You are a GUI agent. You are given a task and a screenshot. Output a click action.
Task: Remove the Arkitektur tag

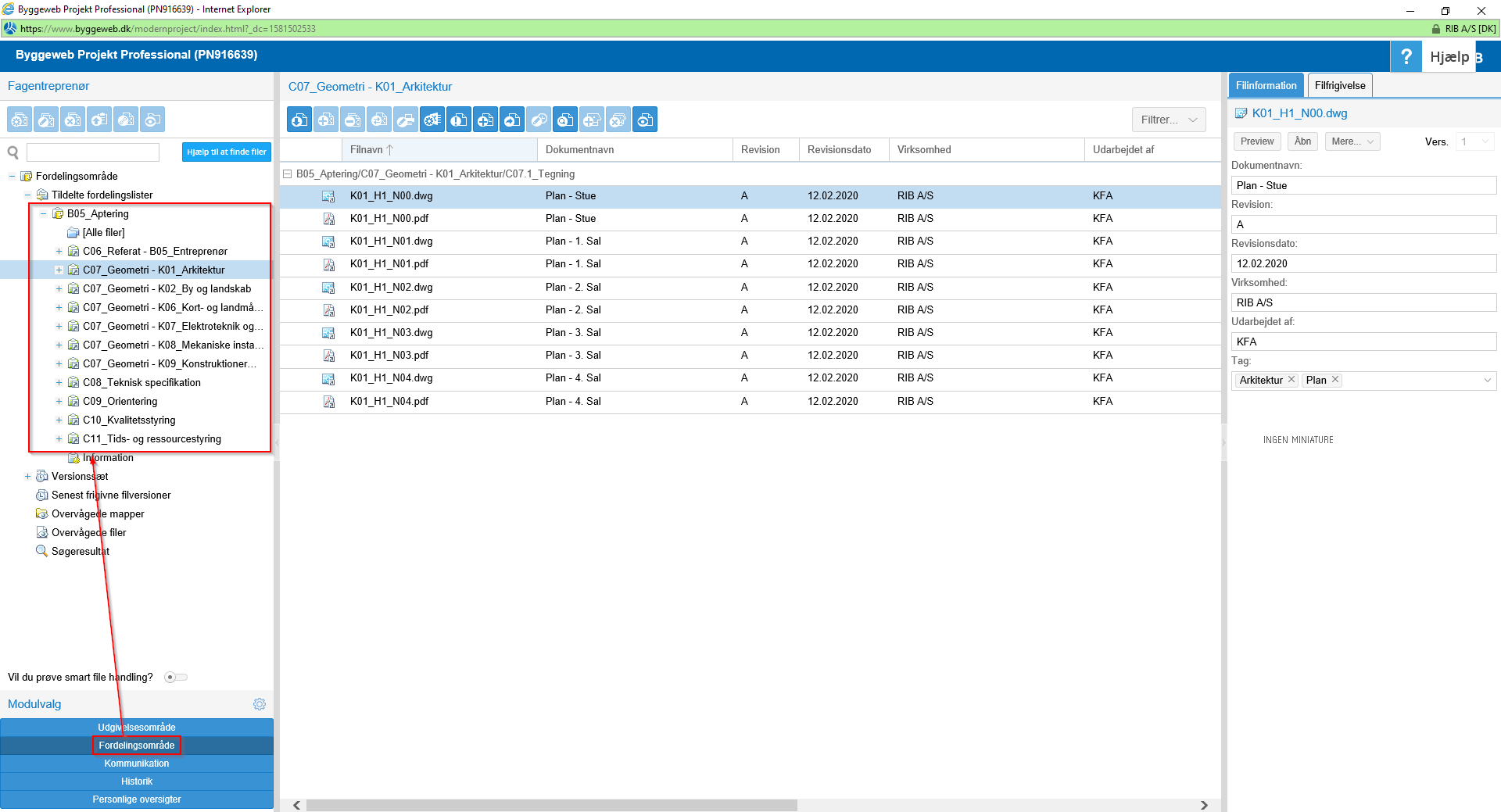click(x=1291, y=380)
